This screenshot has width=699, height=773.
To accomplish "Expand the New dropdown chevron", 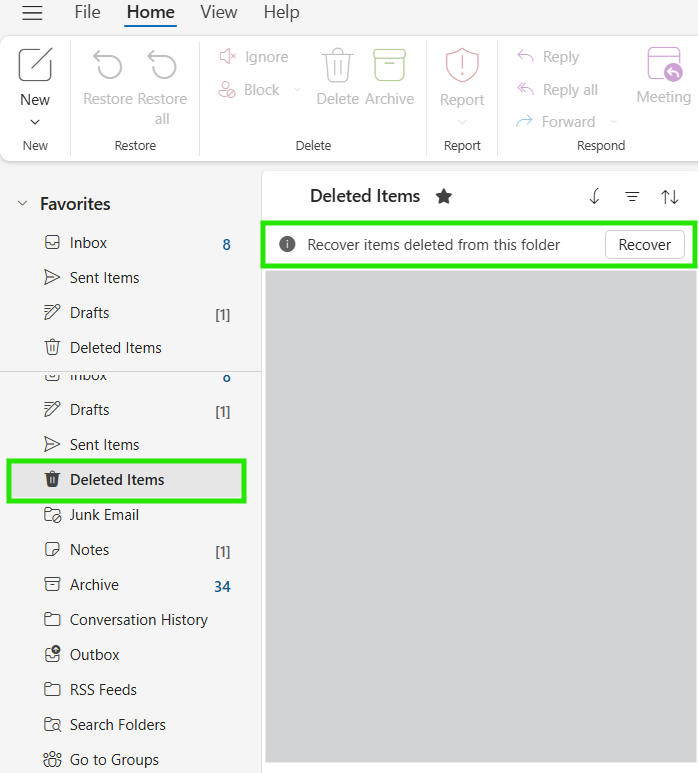I will (35, 122).
